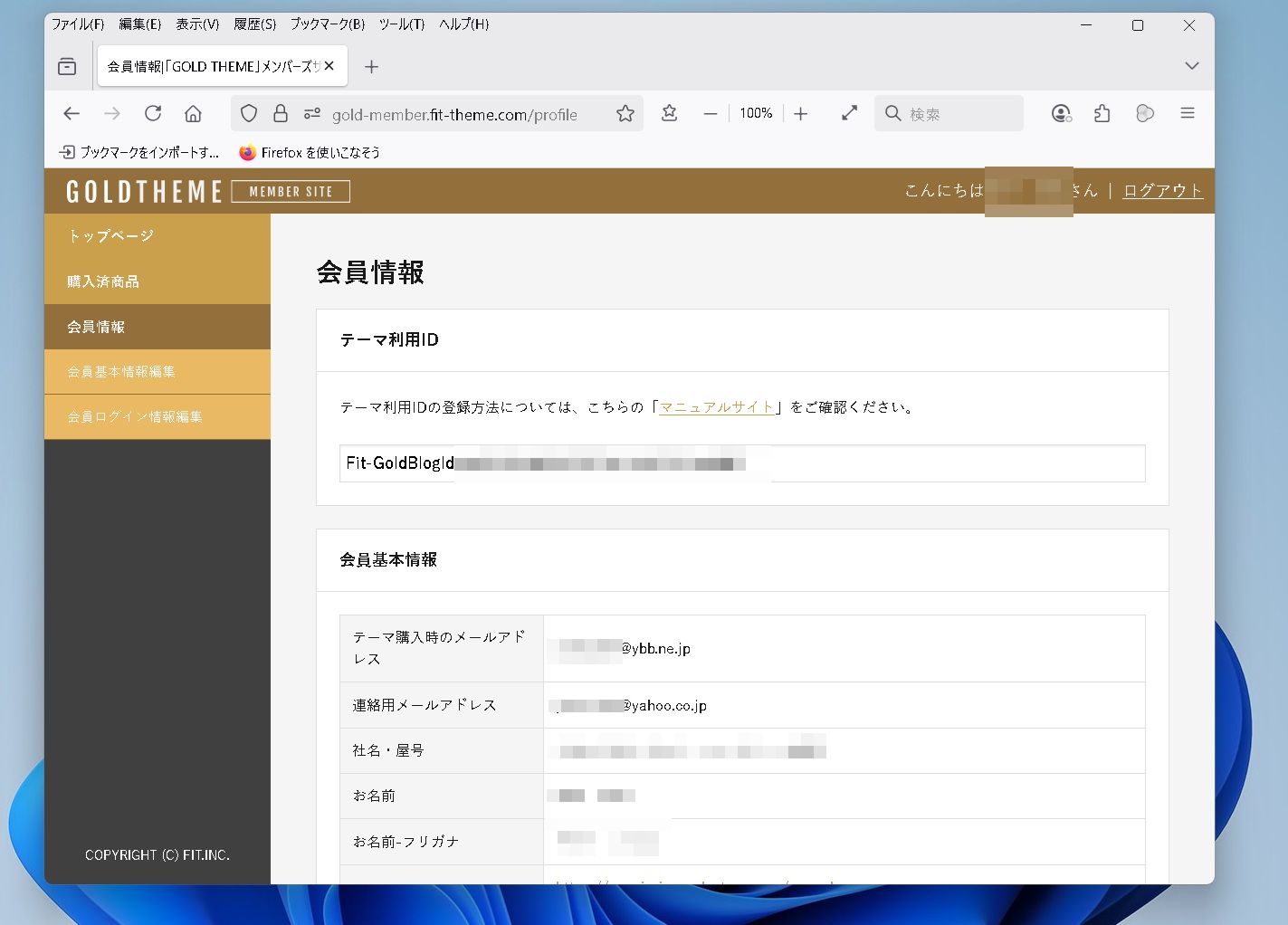Open the ブックマーク(B) menu
Screen dimensions: 1288x925
coord(328,24)
